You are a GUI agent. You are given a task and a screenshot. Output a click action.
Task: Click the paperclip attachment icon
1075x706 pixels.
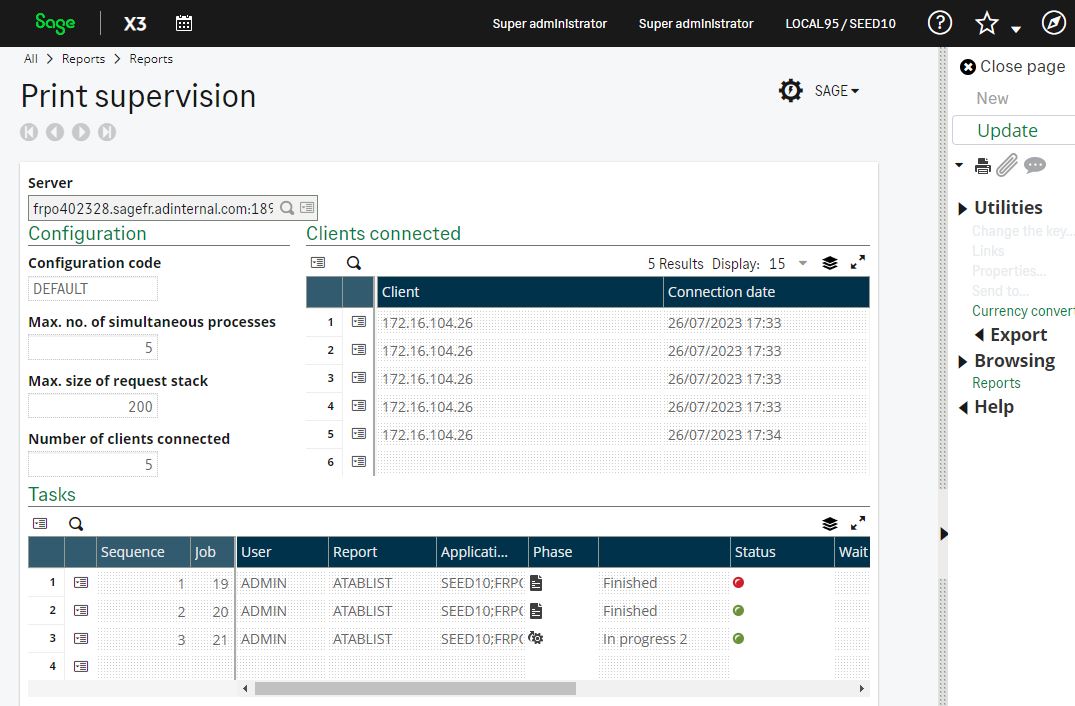click(x=1007, y=165)
